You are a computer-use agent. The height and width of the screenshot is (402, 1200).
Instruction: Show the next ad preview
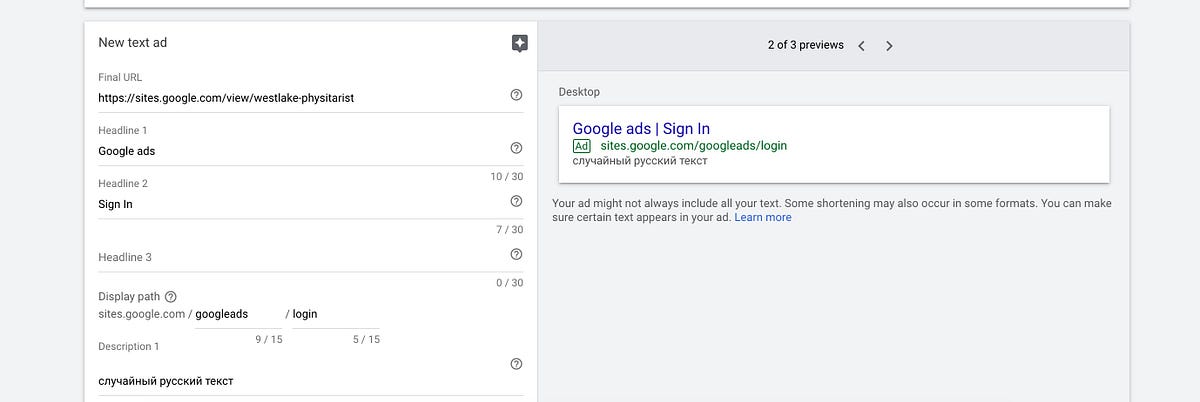889,45
